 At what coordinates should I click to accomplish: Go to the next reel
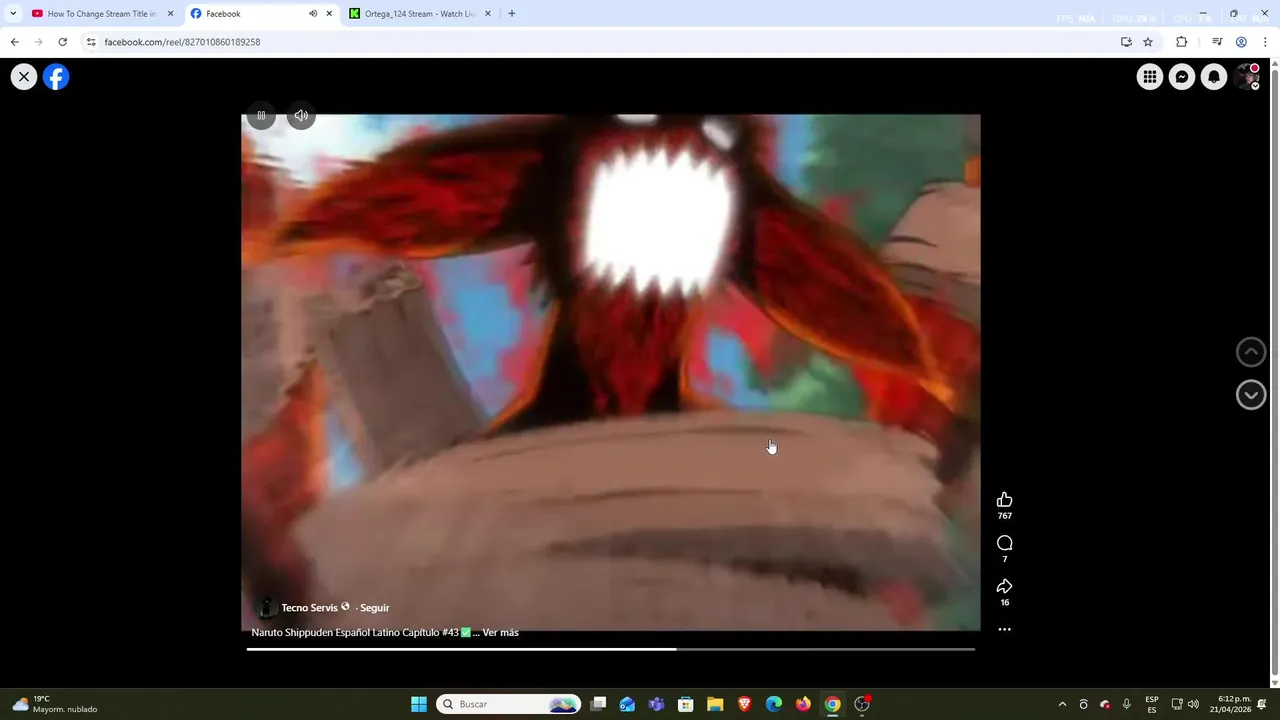(x=1251, y=395)
